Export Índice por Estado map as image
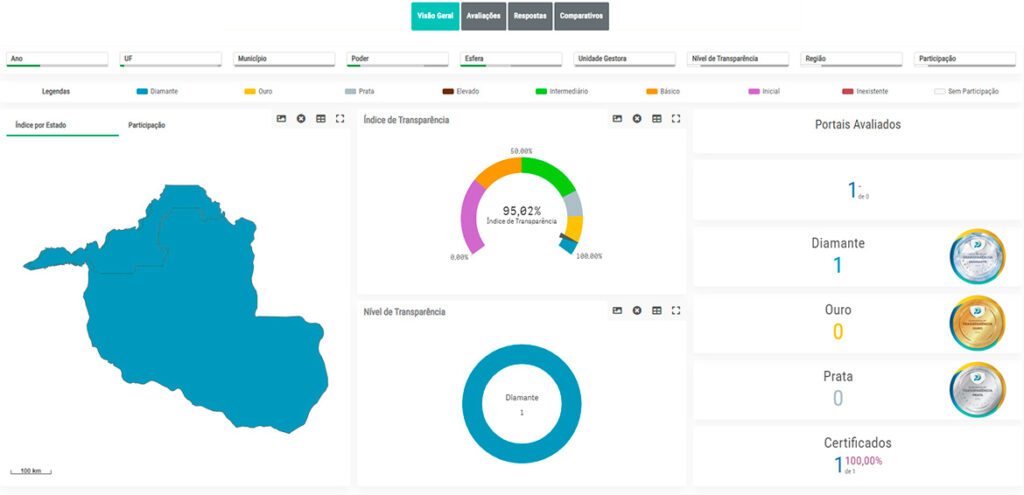 [281, 119]
